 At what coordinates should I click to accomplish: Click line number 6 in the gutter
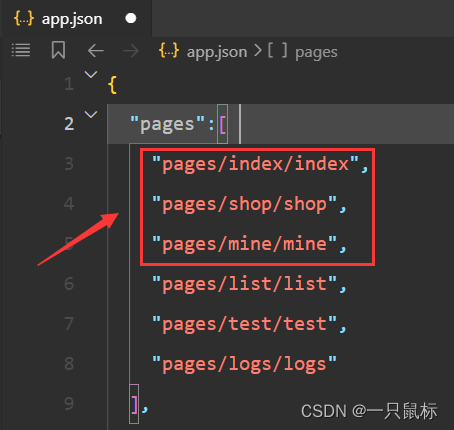click(x=69, y=284)
